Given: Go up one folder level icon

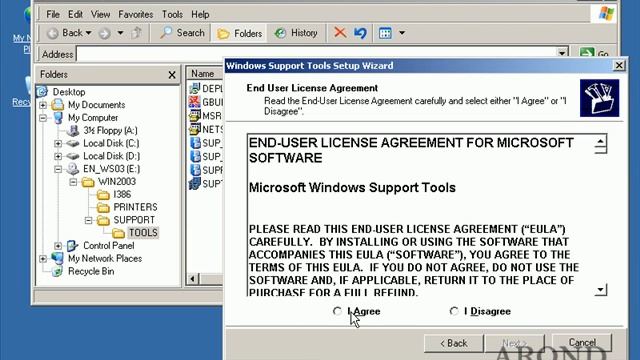Looking at the screenshot, I should click(137, 33).
